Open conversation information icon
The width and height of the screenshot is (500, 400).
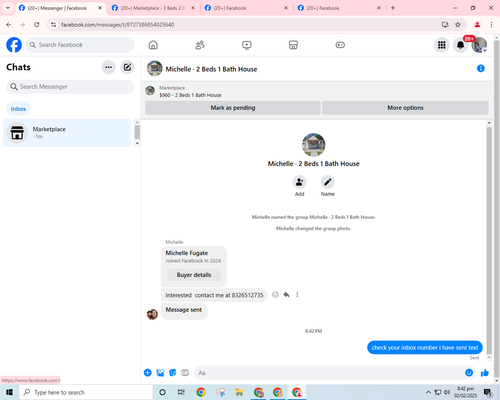[481, 68]
